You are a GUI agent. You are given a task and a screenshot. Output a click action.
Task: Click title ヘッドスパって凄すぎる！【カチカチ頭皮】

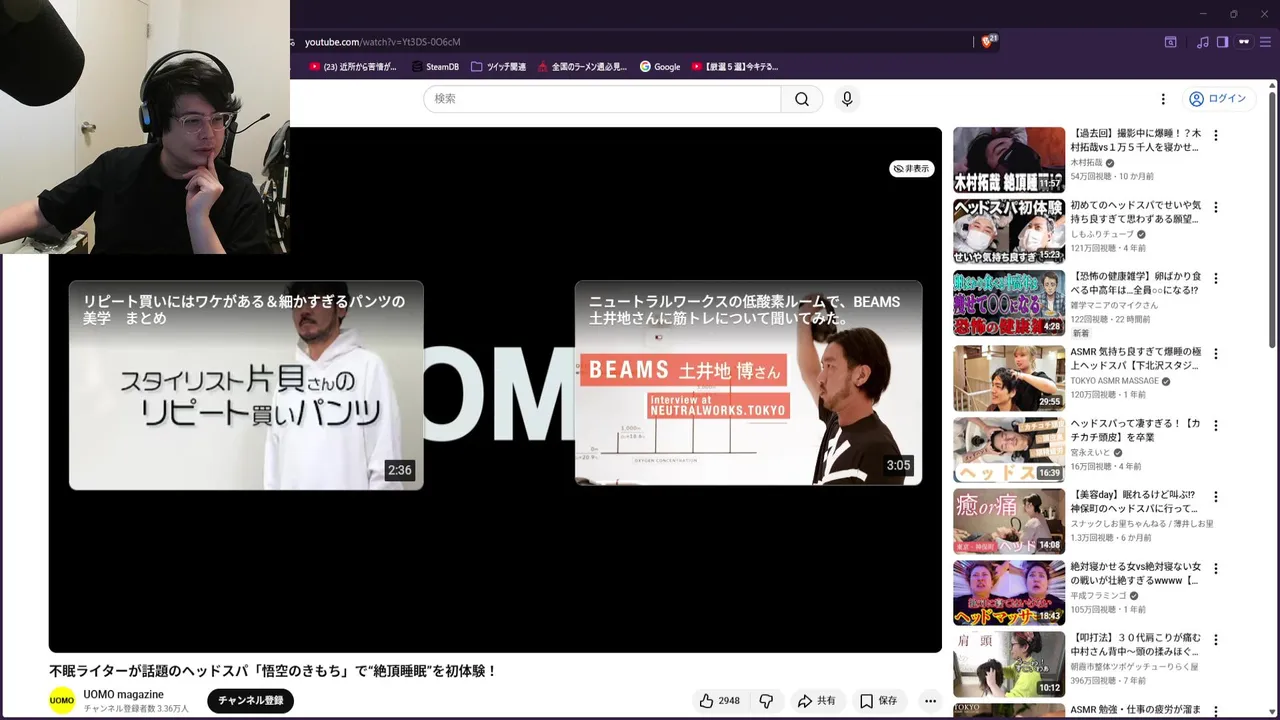[x=1135, y=431]
